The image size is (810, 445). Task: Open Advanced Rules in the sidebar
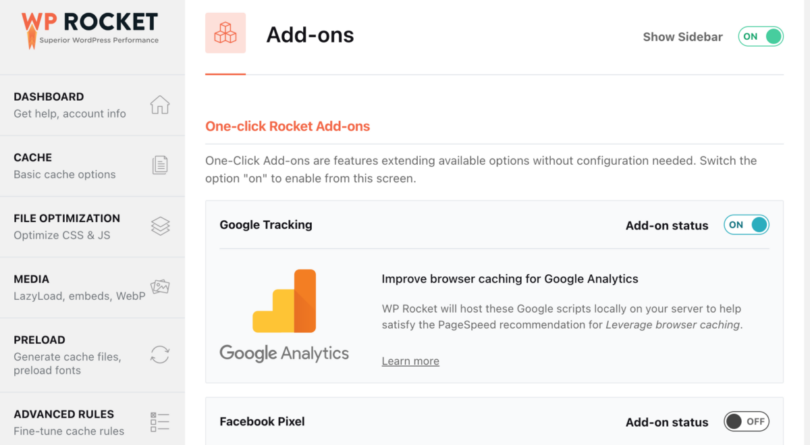(x=92, y=420)
